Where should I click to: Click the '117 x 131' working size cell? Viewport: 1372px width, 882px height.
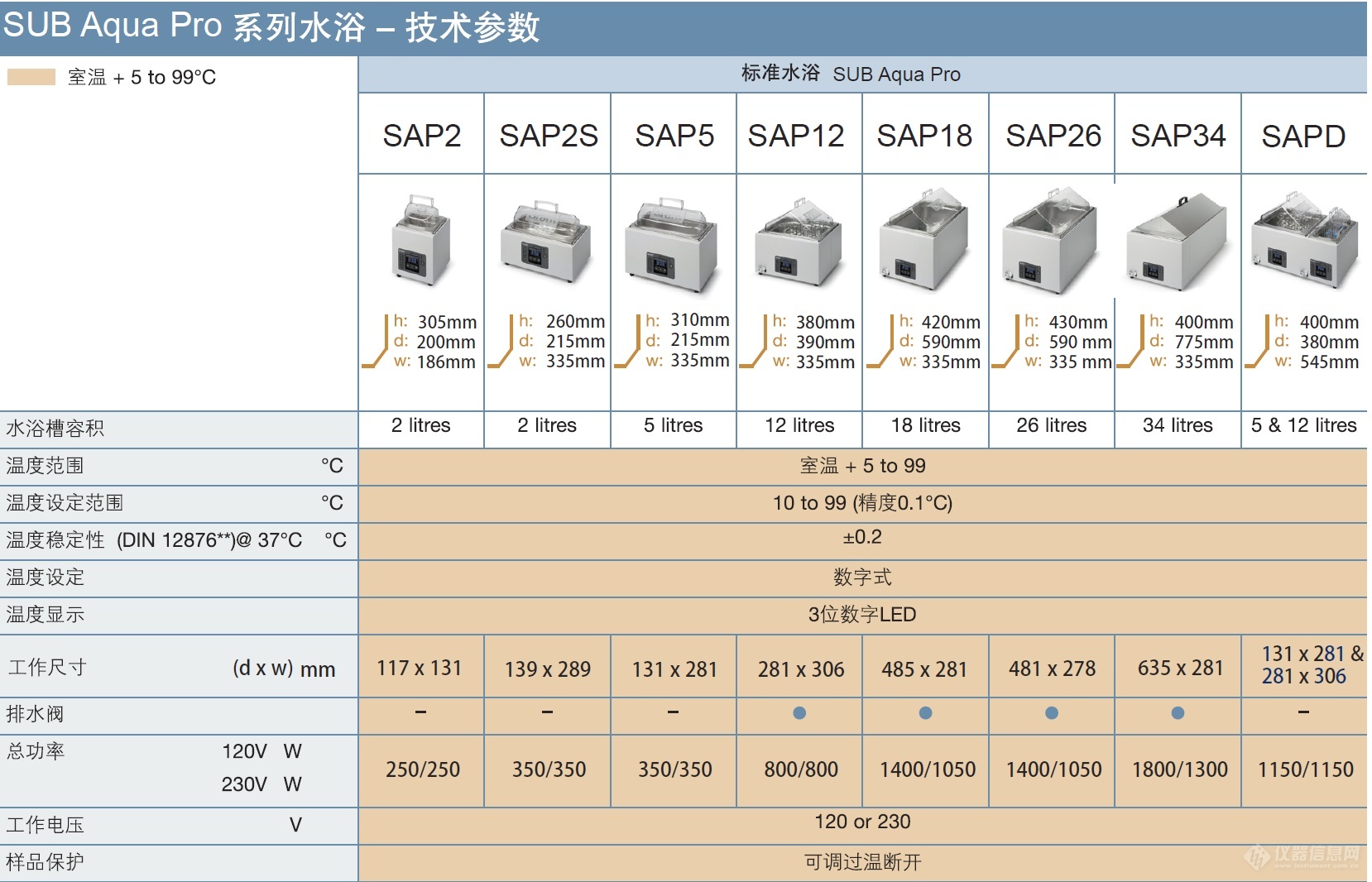point(420,668)
